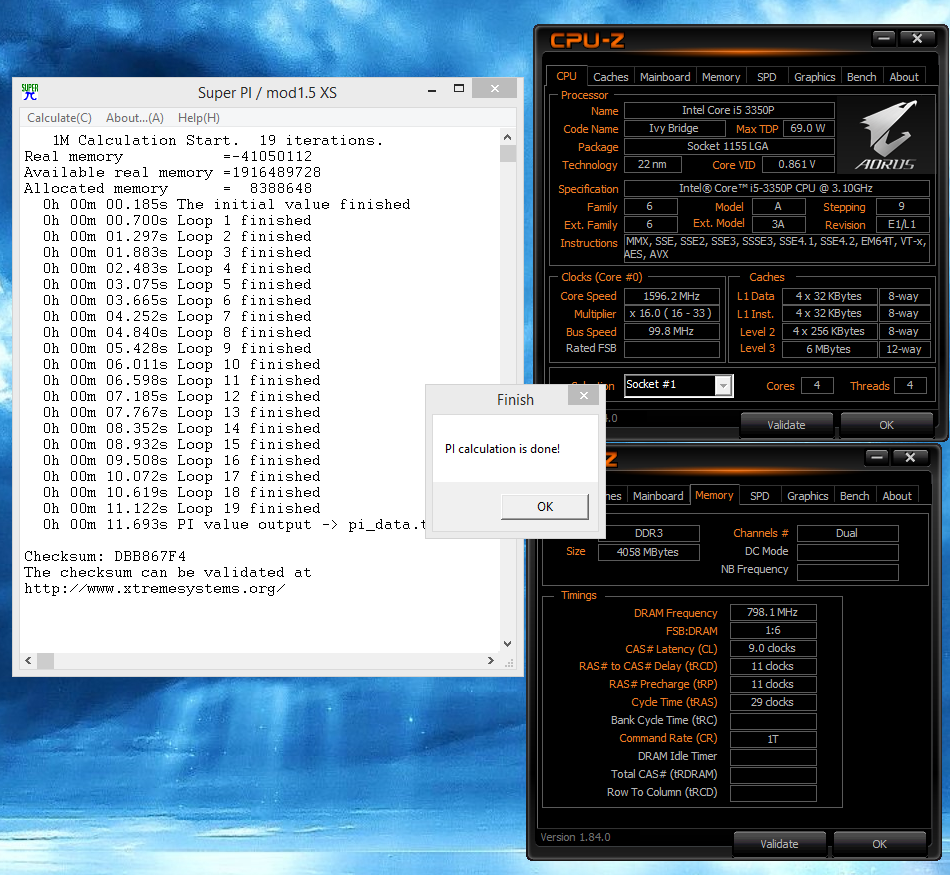Switch to Mainboard tab in top CPU-Z

[665, 77]
